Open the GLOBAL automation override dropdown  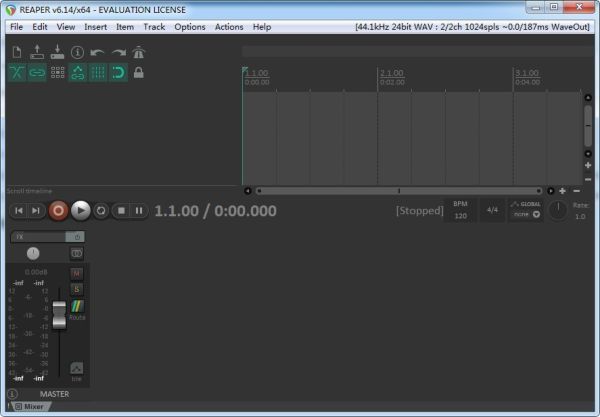[527, 210]
